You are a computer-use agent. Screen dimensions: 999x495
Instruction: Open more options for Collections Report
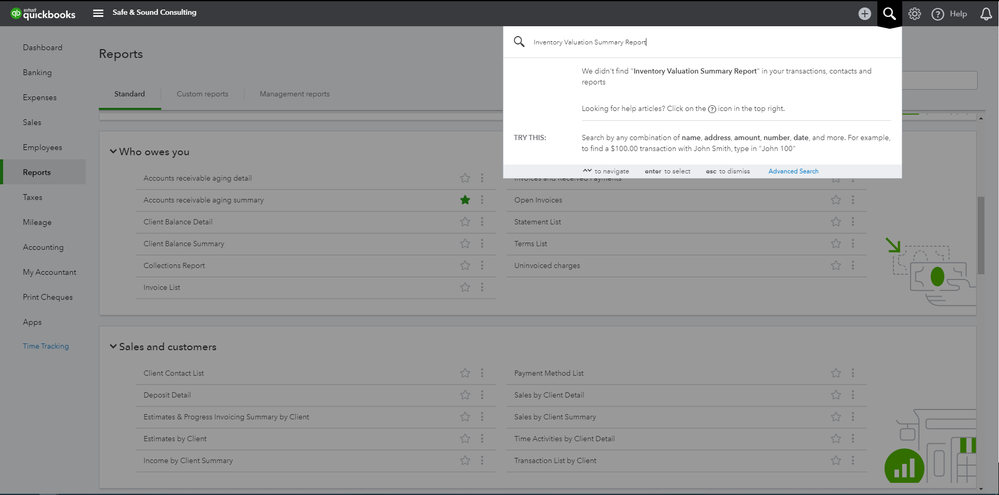tap(482, 266)
